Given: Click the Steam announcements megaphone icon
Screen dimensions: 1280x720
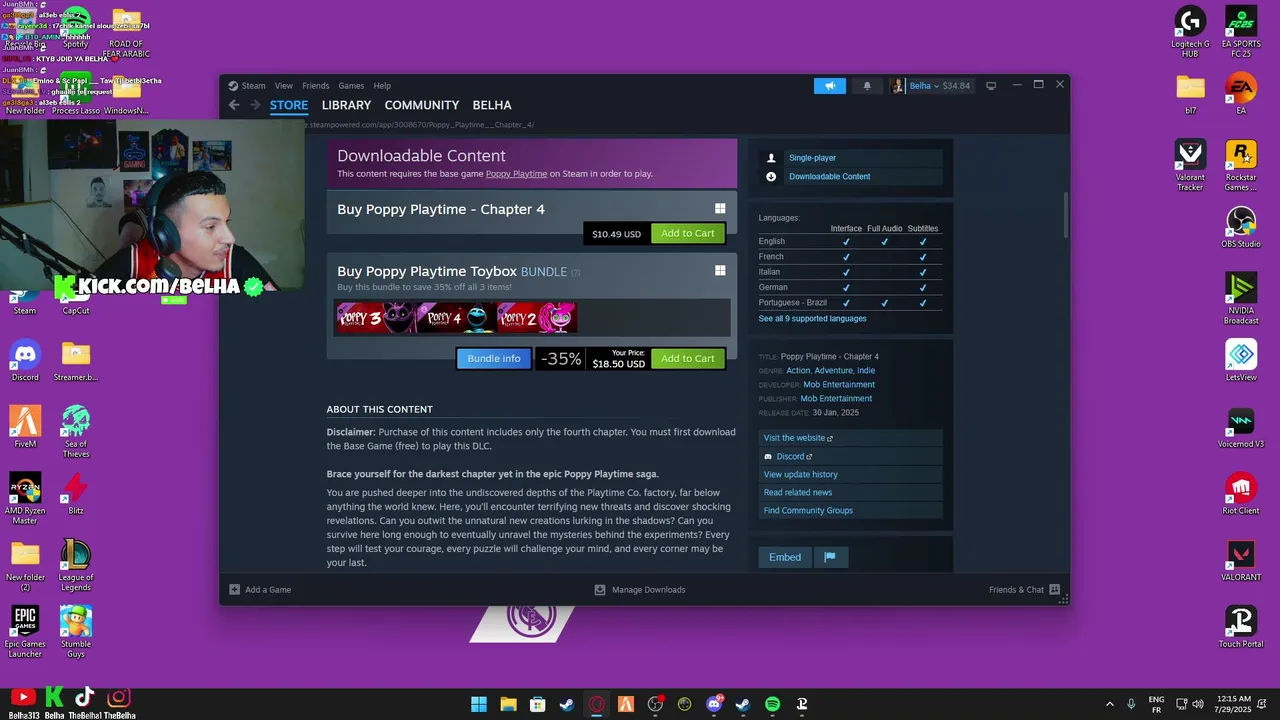Looking at the screenshot, I should pos(829,86).
